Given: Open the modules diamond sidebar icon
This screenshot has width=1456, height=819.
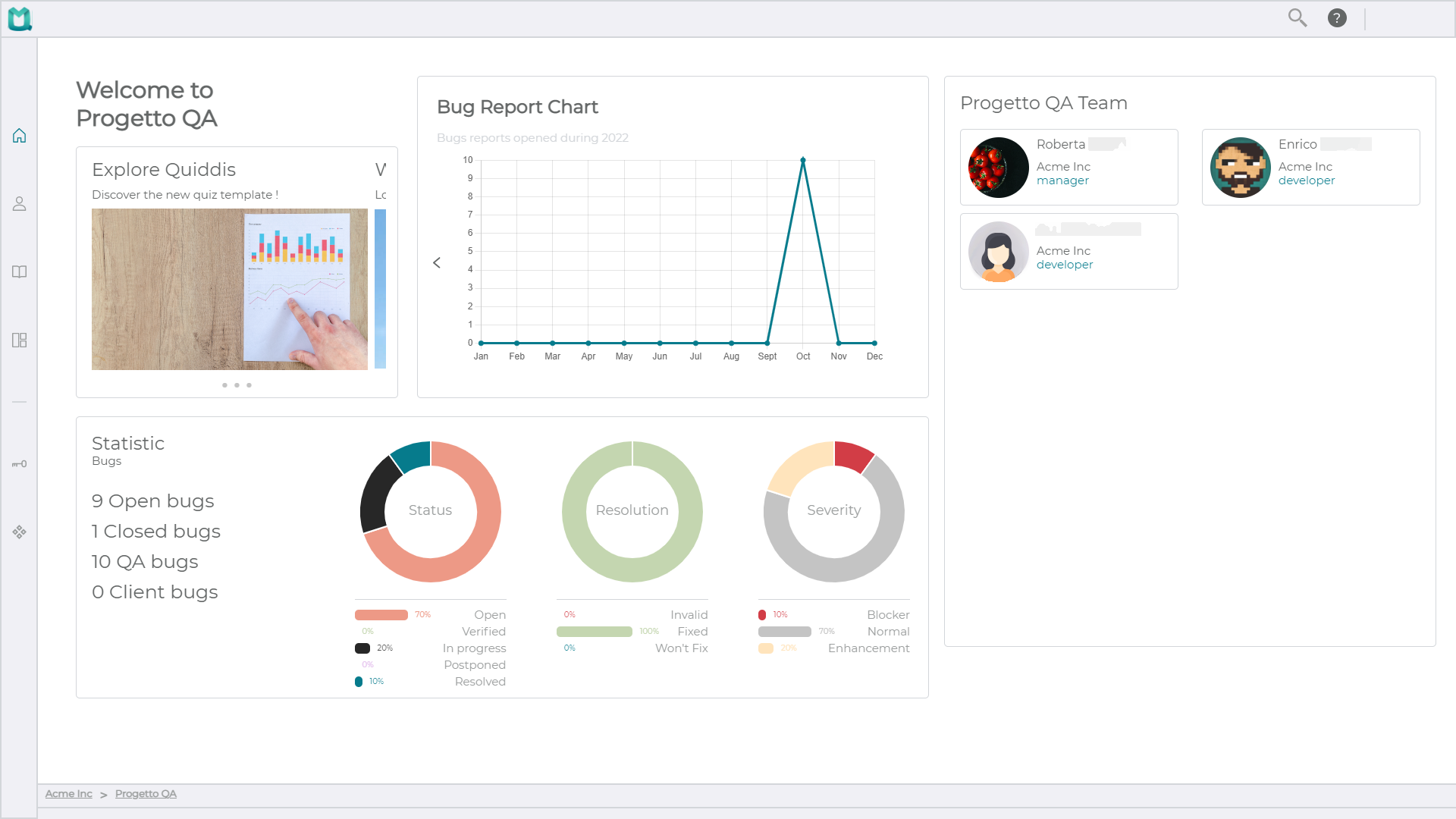Looking at the screenshot, I should pyautogui.click(x=19, y=532).
